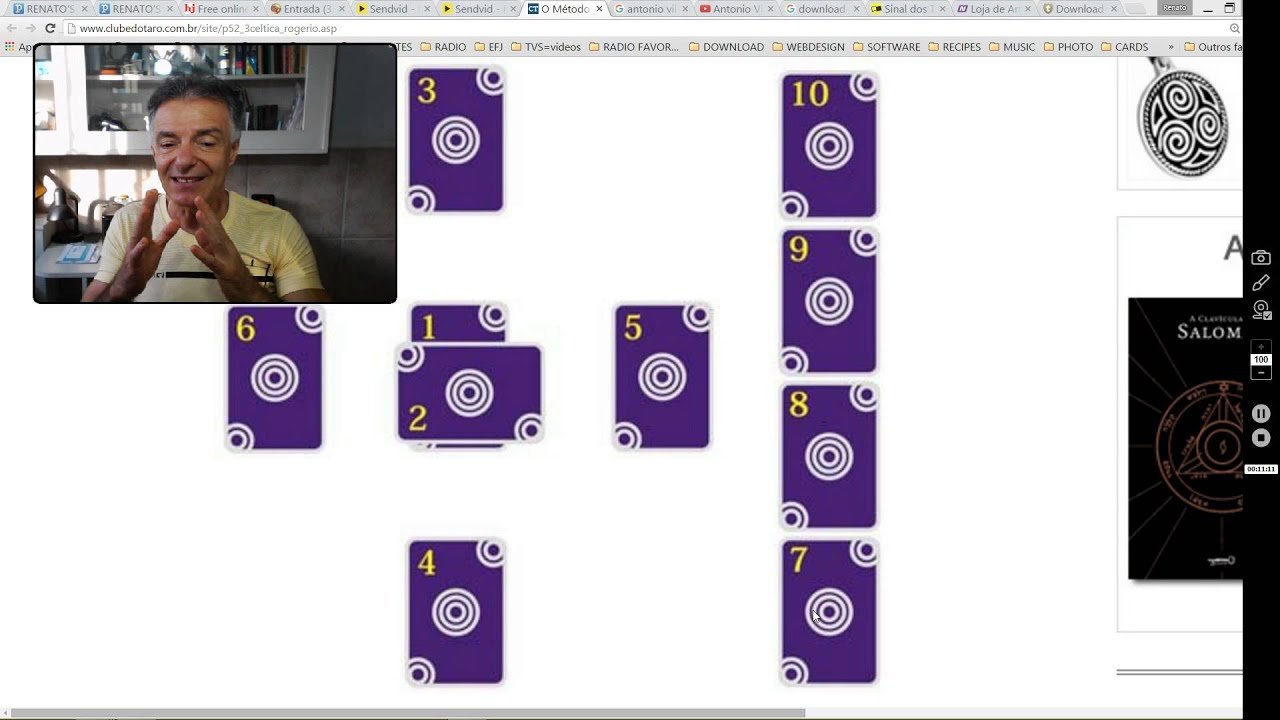
Task: Select tarot card number 1 behind card 2
Action: coord(458,324)
